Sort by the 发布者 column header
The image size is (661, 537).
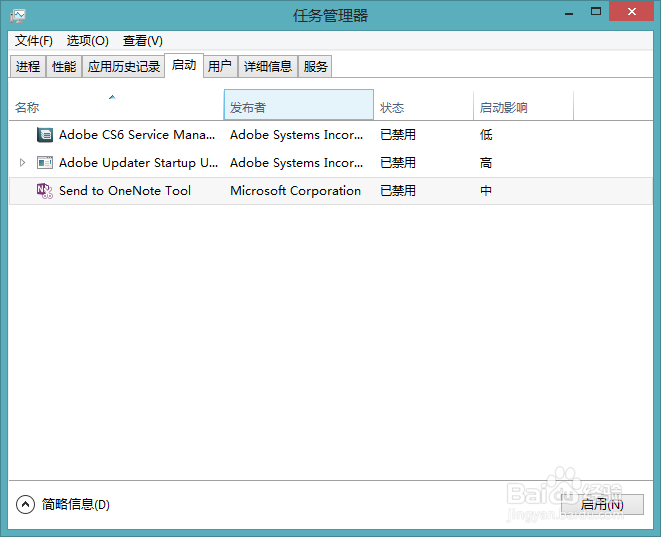coord(298,105)
